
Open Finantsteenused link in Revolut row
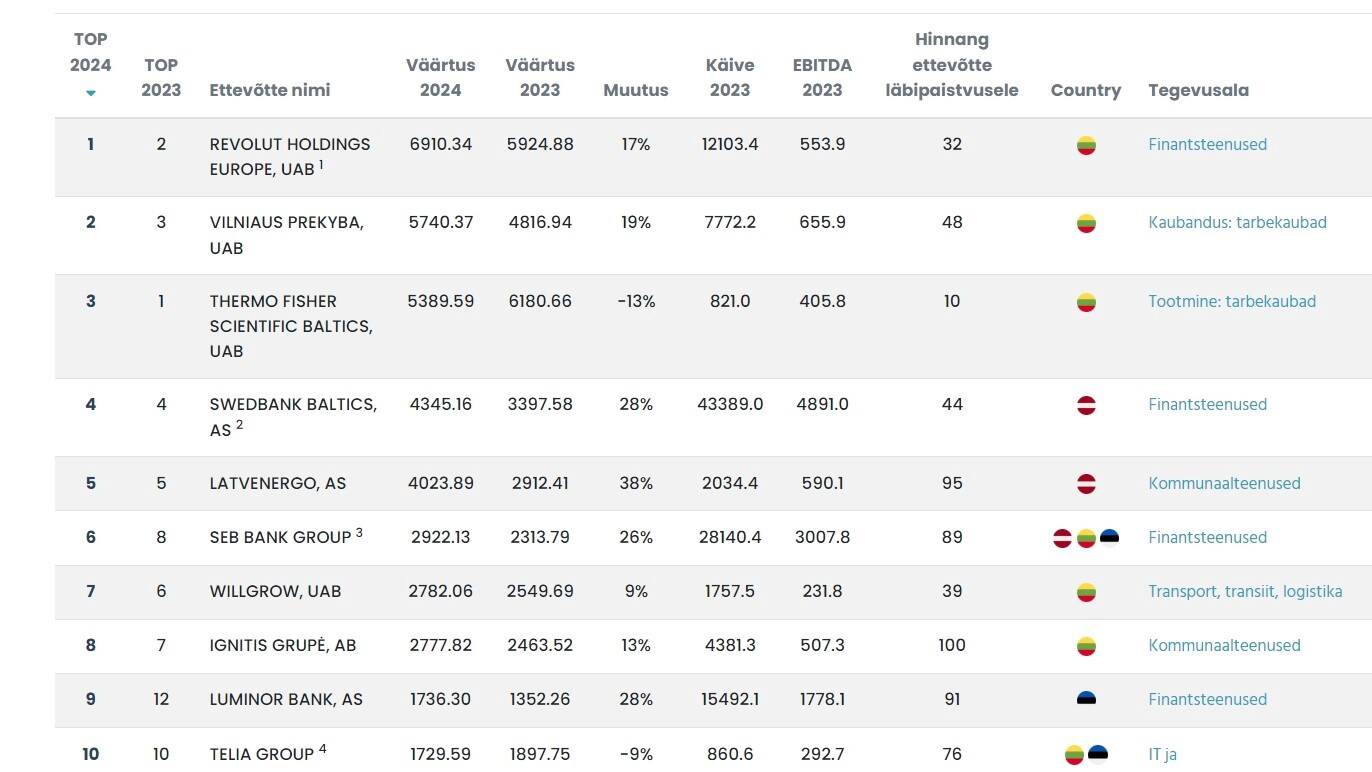pyautogui.click(x=1207, y=145)
